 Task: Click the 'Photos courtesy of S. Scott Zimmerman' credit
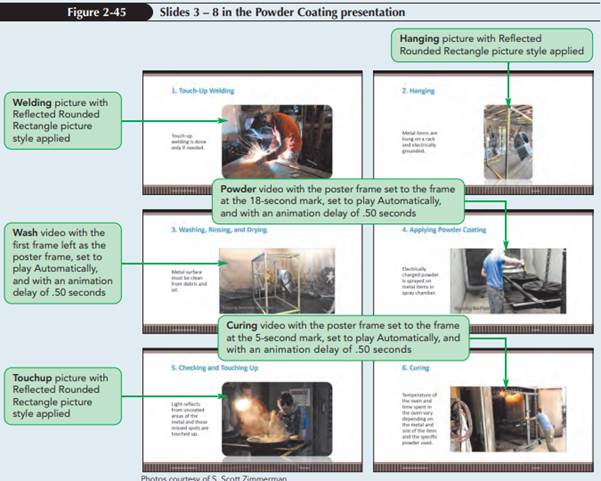click(x=213, y=478)
